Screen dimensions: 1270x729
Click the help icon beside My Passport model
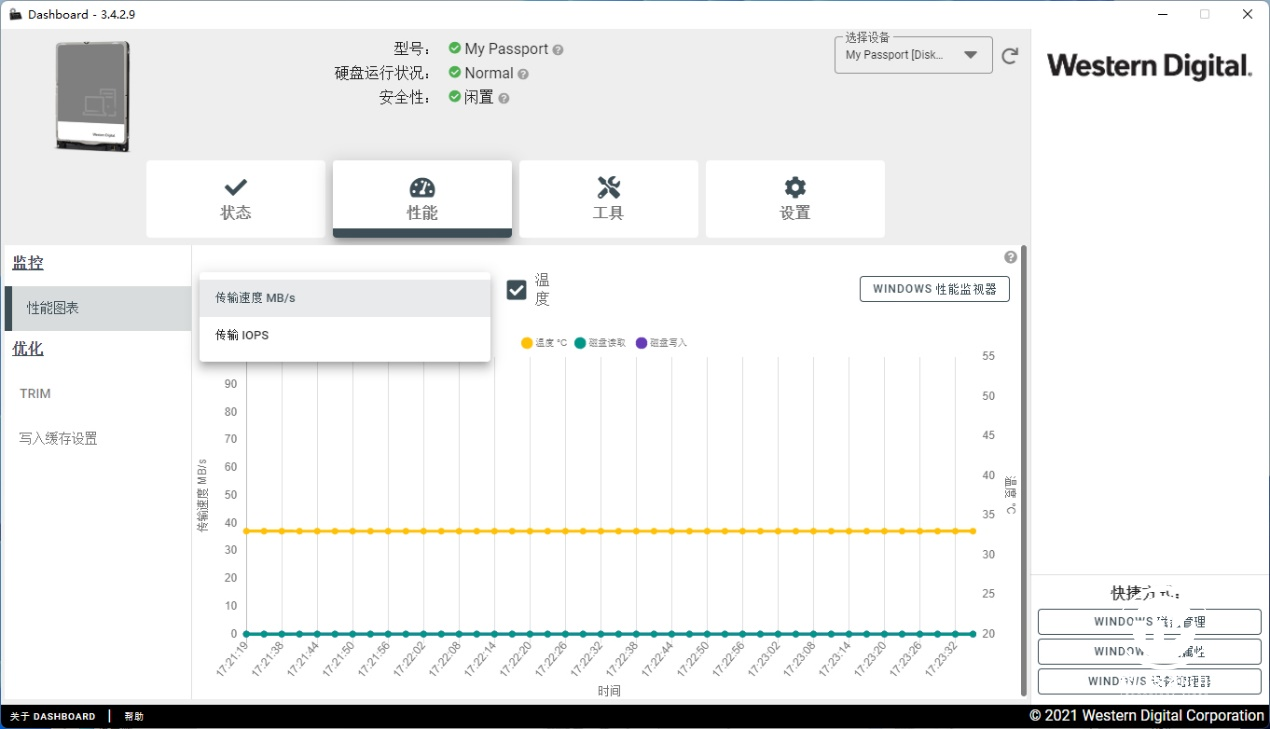pyautogui.click(x=558, y=50)
